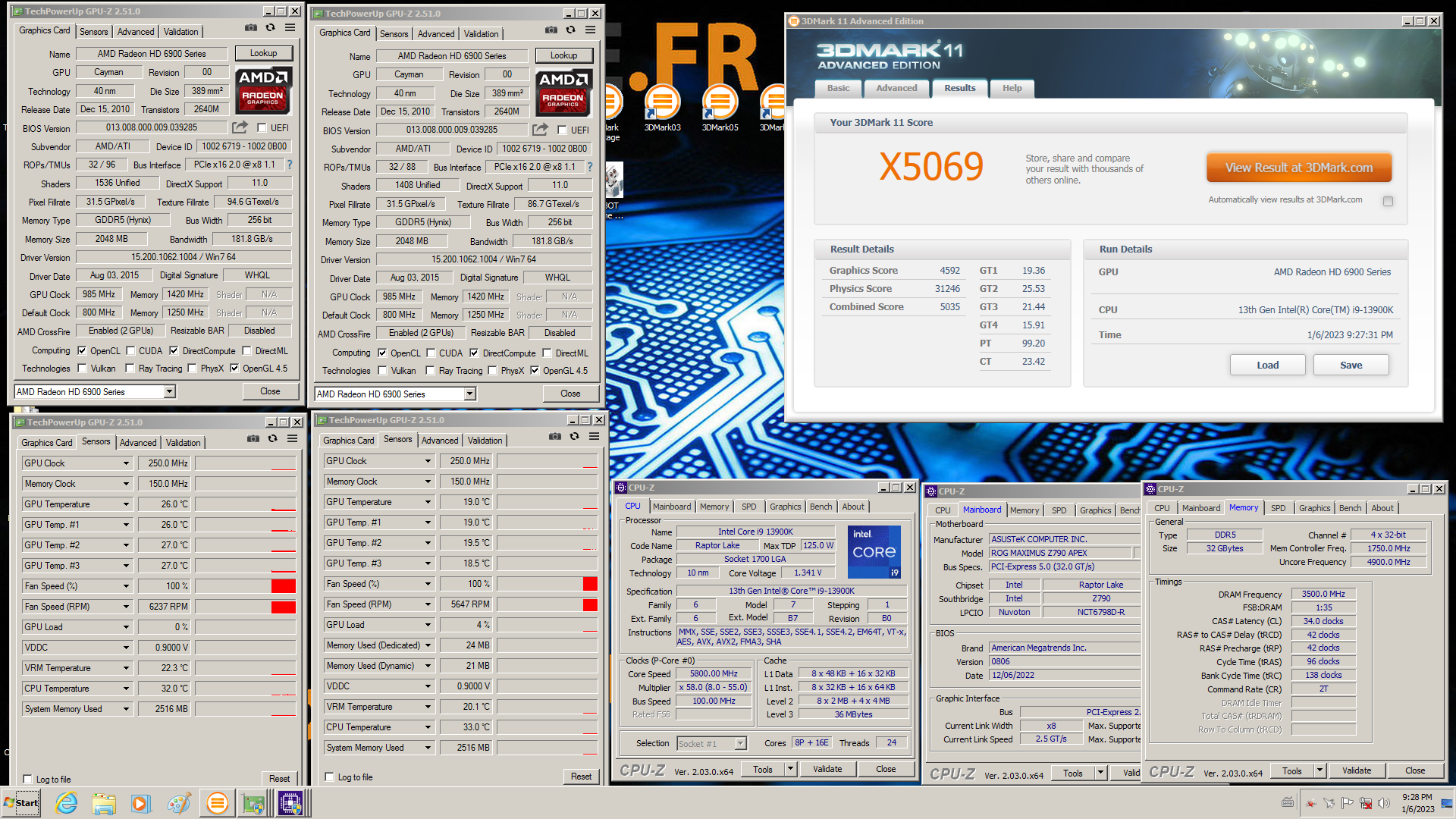Open the Advanced tab in the second GPU-Z Graphics Card window
This screenshot has height=819, width=1456.
[x=436, y=34]
